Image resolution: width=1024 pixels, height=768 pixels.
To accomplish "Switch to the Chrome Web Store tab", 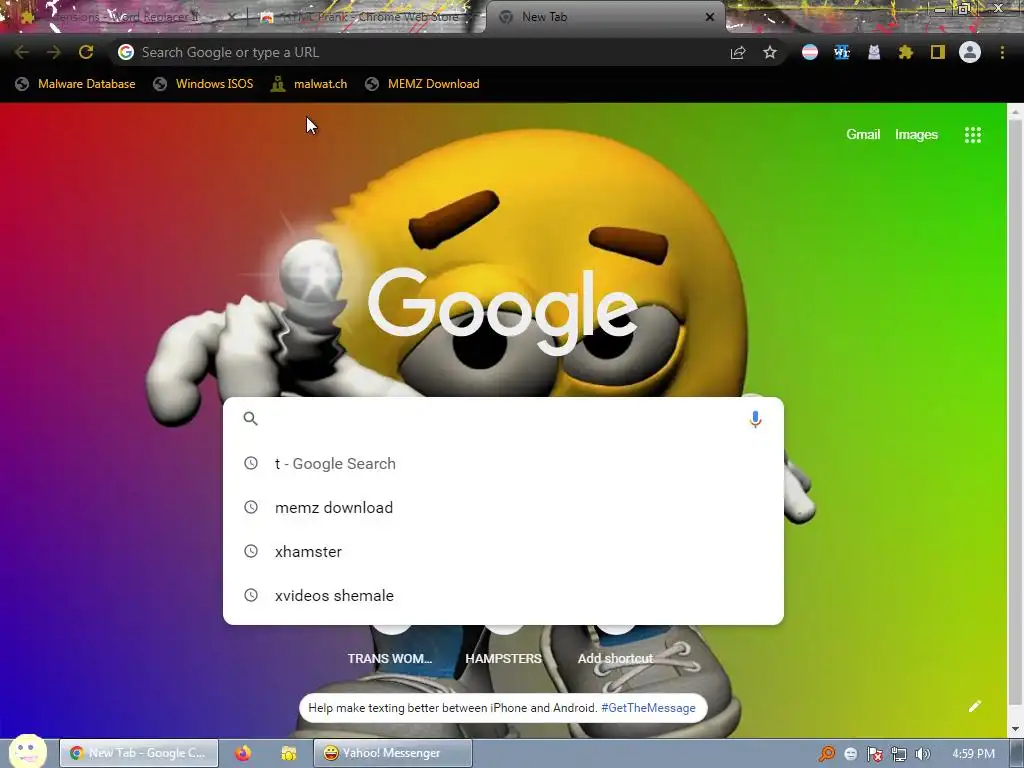I will (366, 17).
